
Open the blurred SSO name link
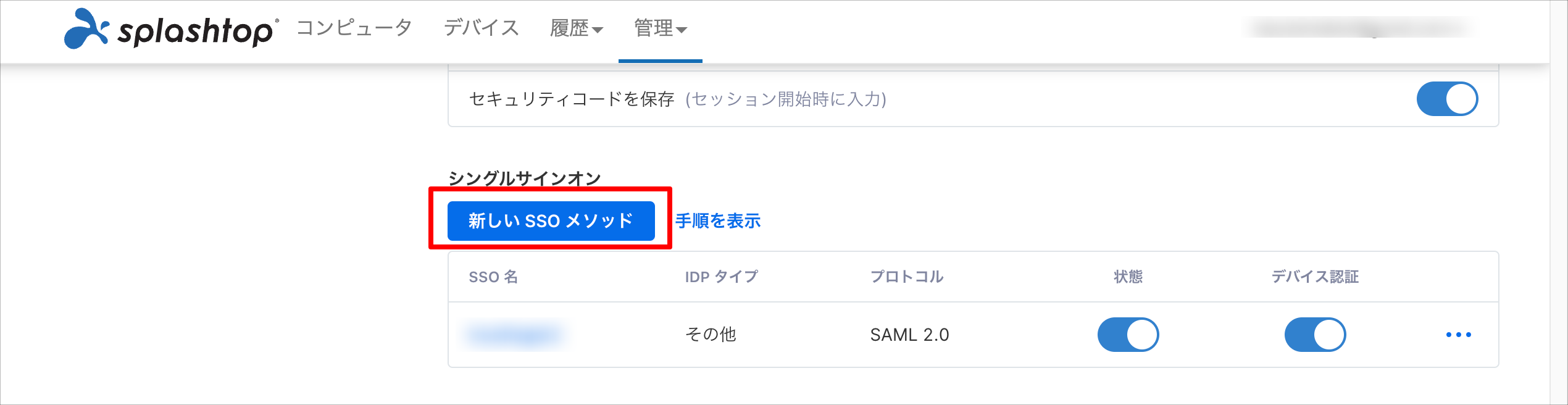pyautogui.click(x=515, y=335)
